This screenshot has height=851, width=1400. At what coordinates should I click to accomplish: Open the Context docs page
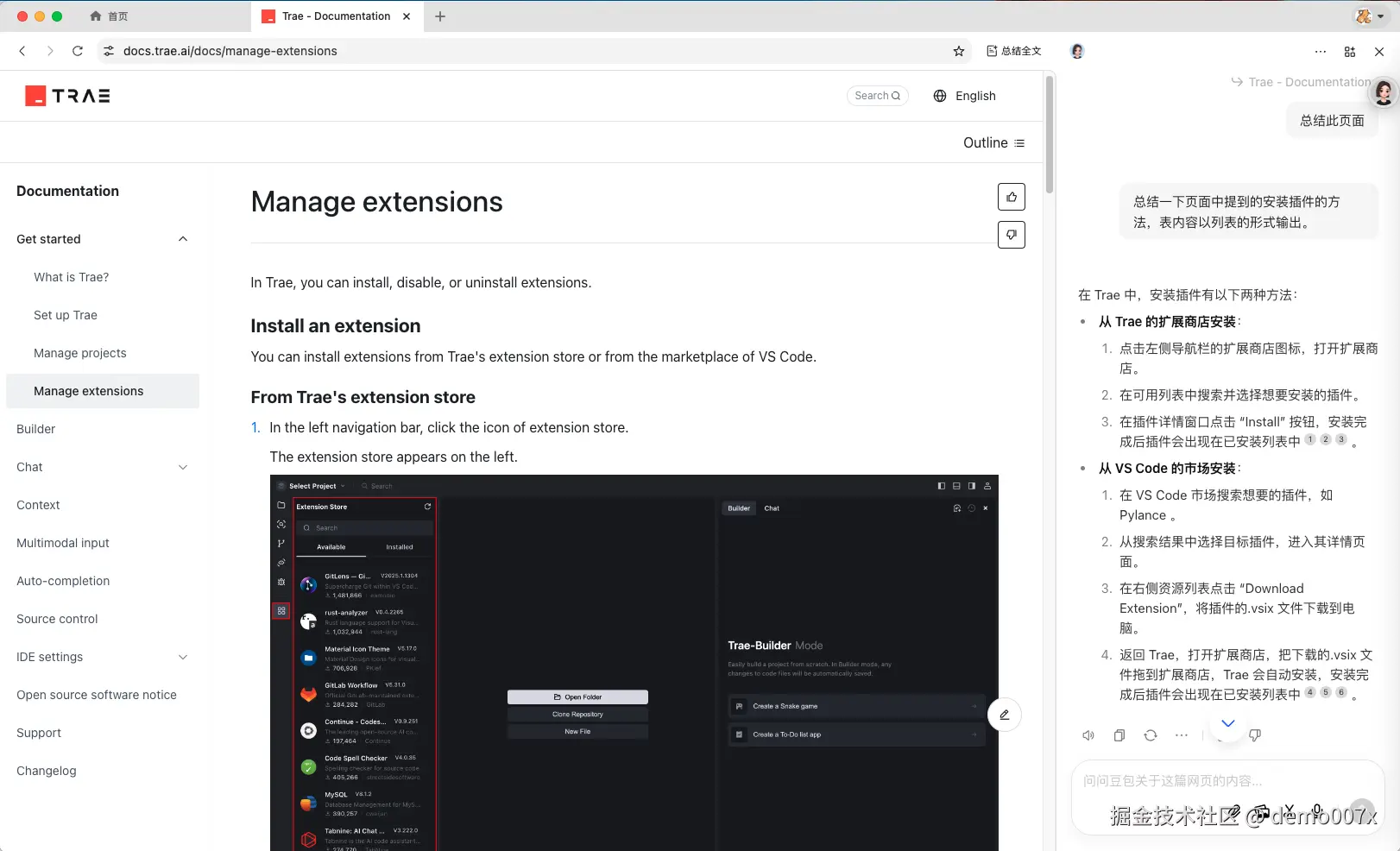(39, 505)
